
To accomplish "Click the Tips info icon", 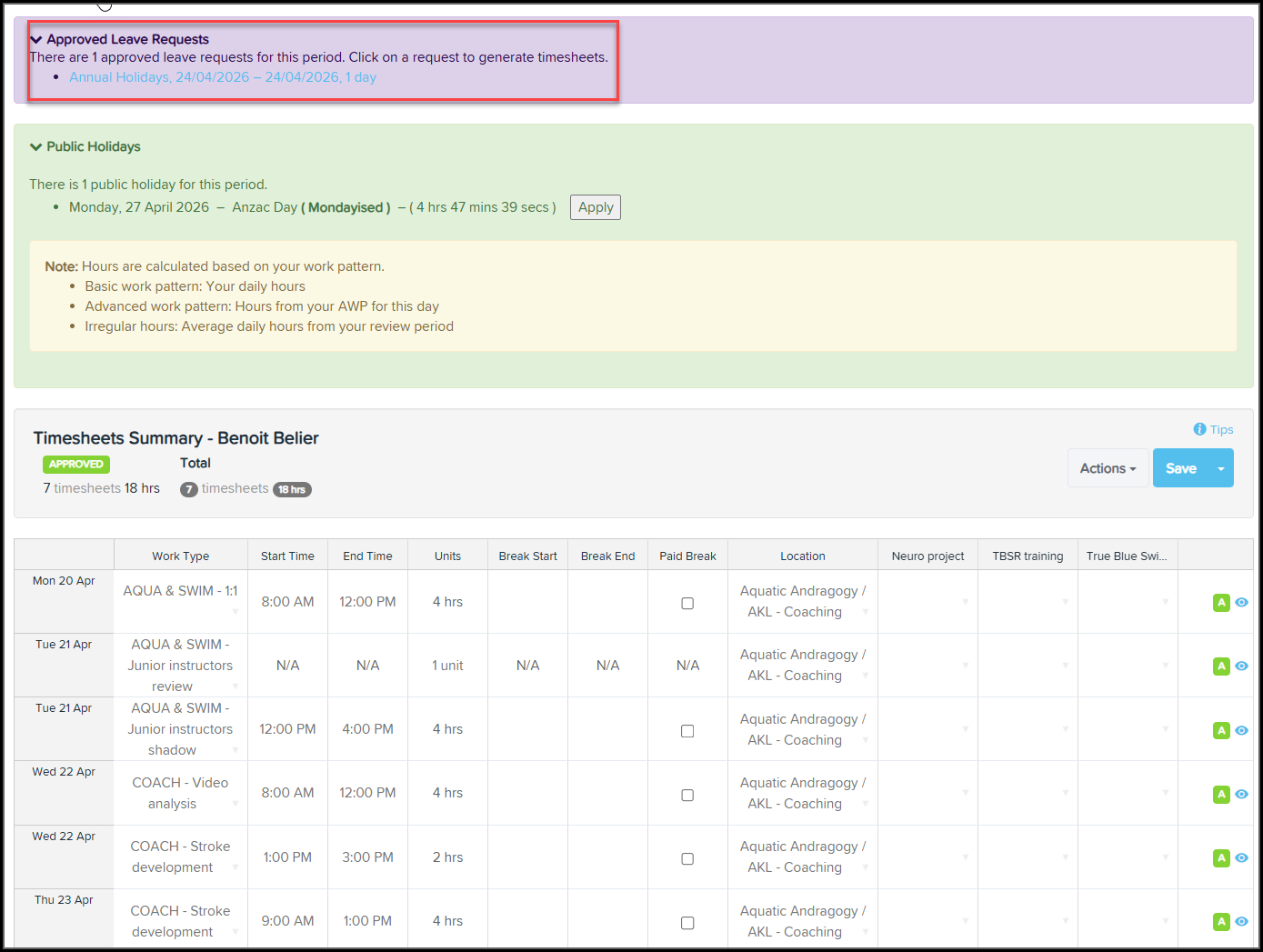I will point(1199,429).
